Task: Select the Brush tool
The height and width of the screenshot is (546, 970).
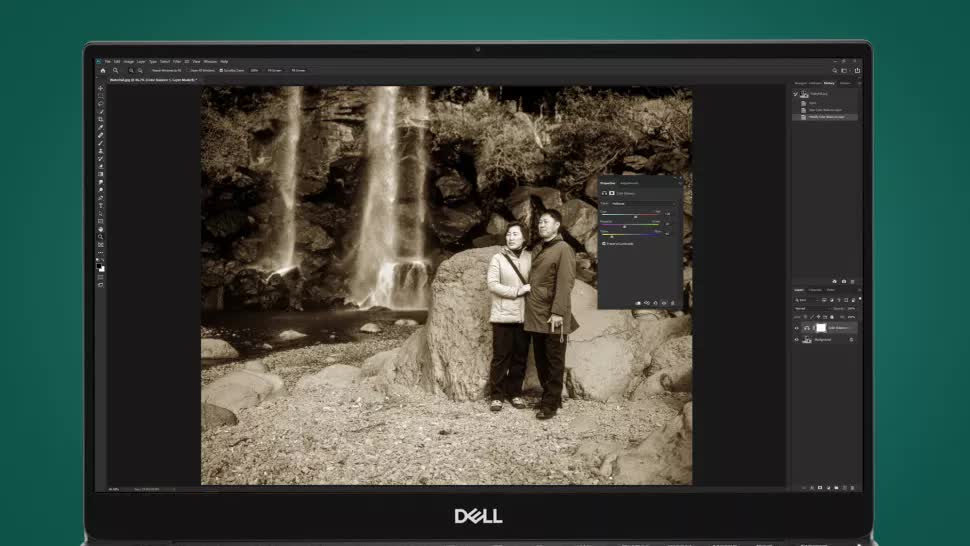Action: [101, 143]
